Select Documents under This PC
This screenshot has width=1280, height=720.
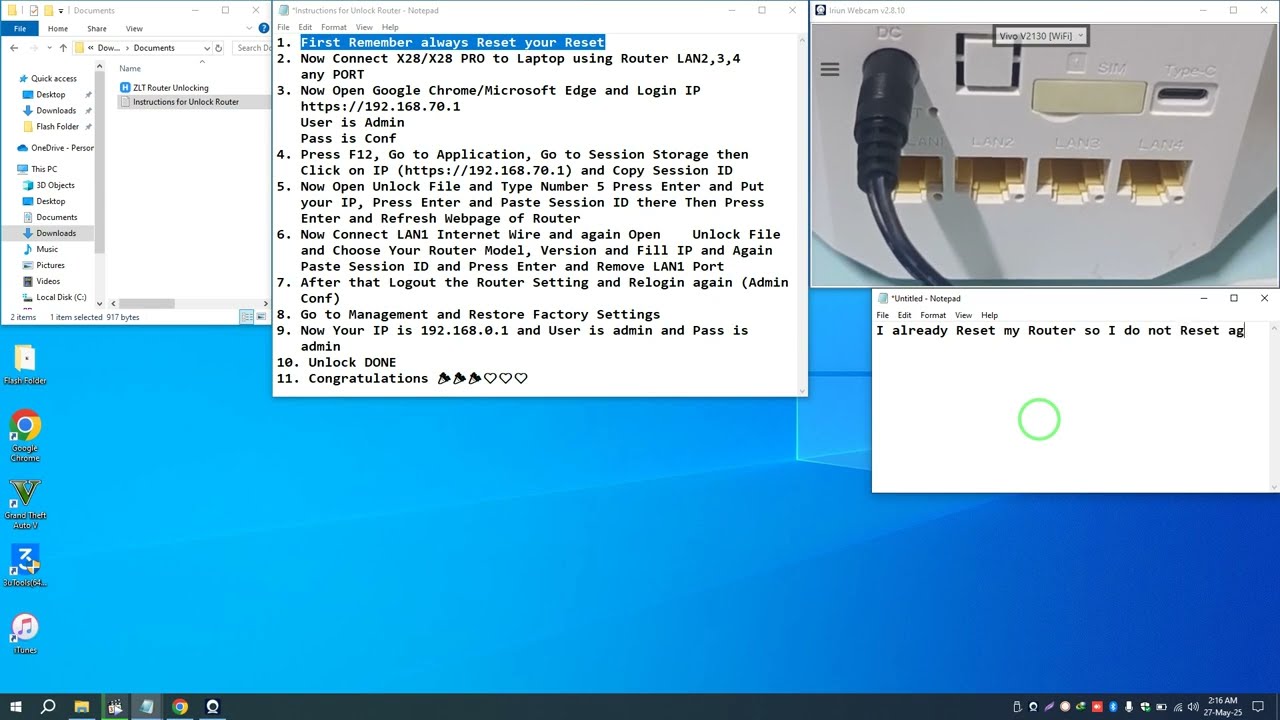coord(56,217)
